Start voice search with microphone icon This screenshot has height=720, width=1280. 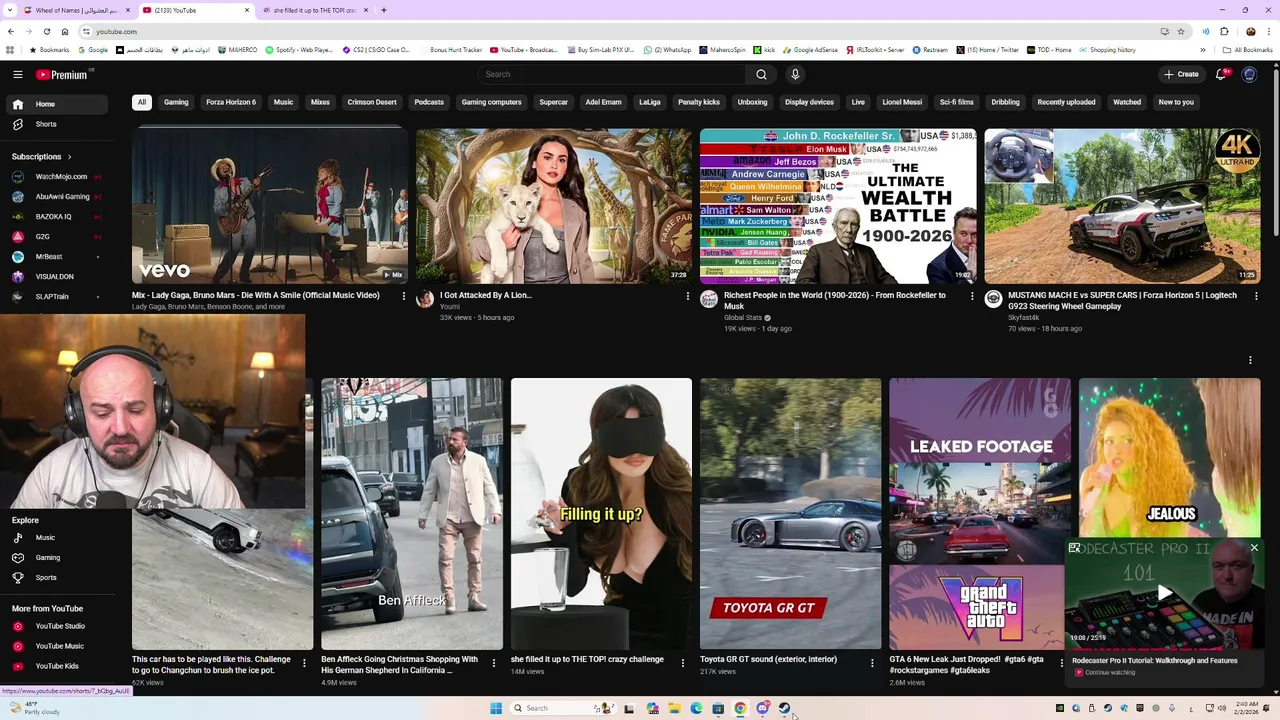795,74
